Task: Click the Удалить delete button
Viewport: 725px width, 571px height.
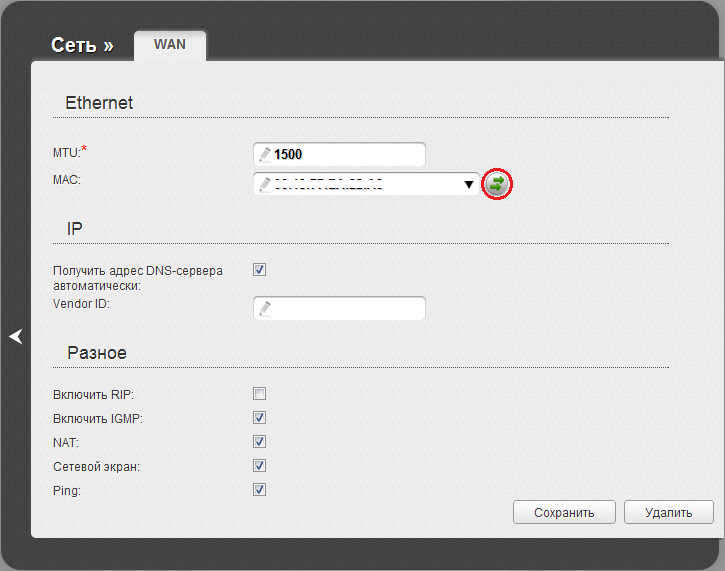Action: coord(669,512)
